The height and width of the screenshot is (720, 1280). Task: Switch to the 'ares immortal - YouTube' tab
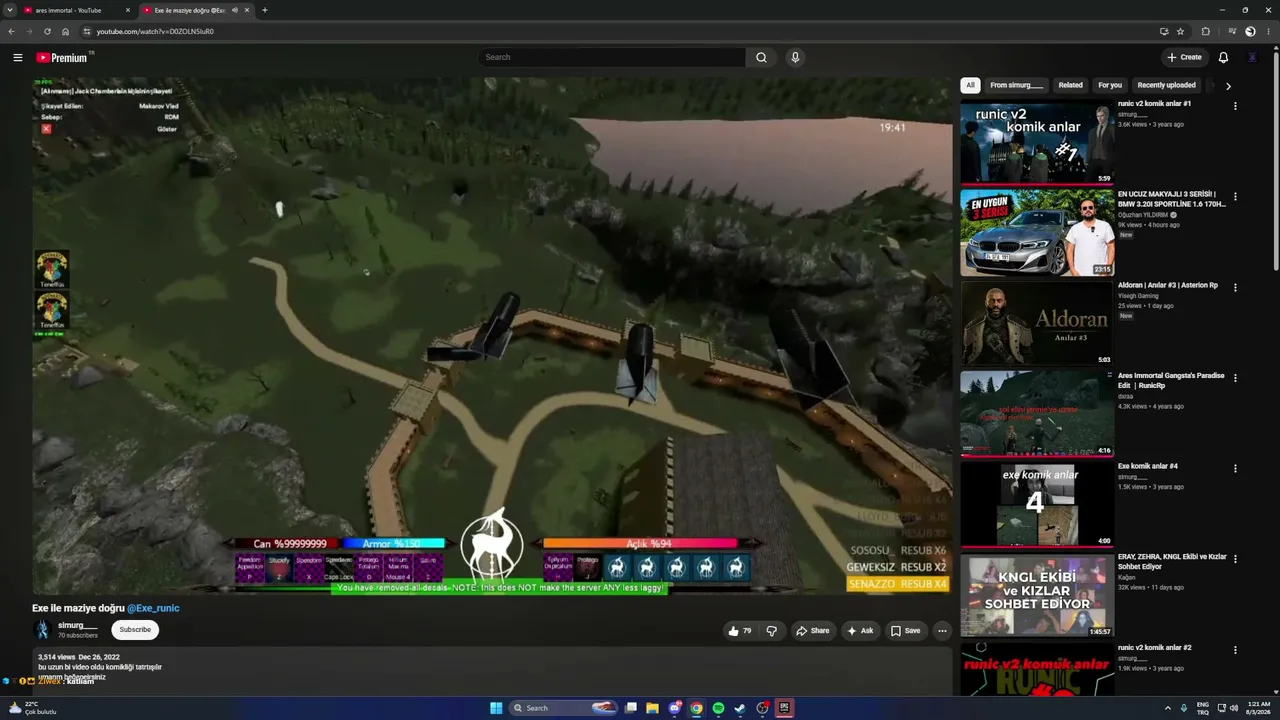click(x=77, y=10)
